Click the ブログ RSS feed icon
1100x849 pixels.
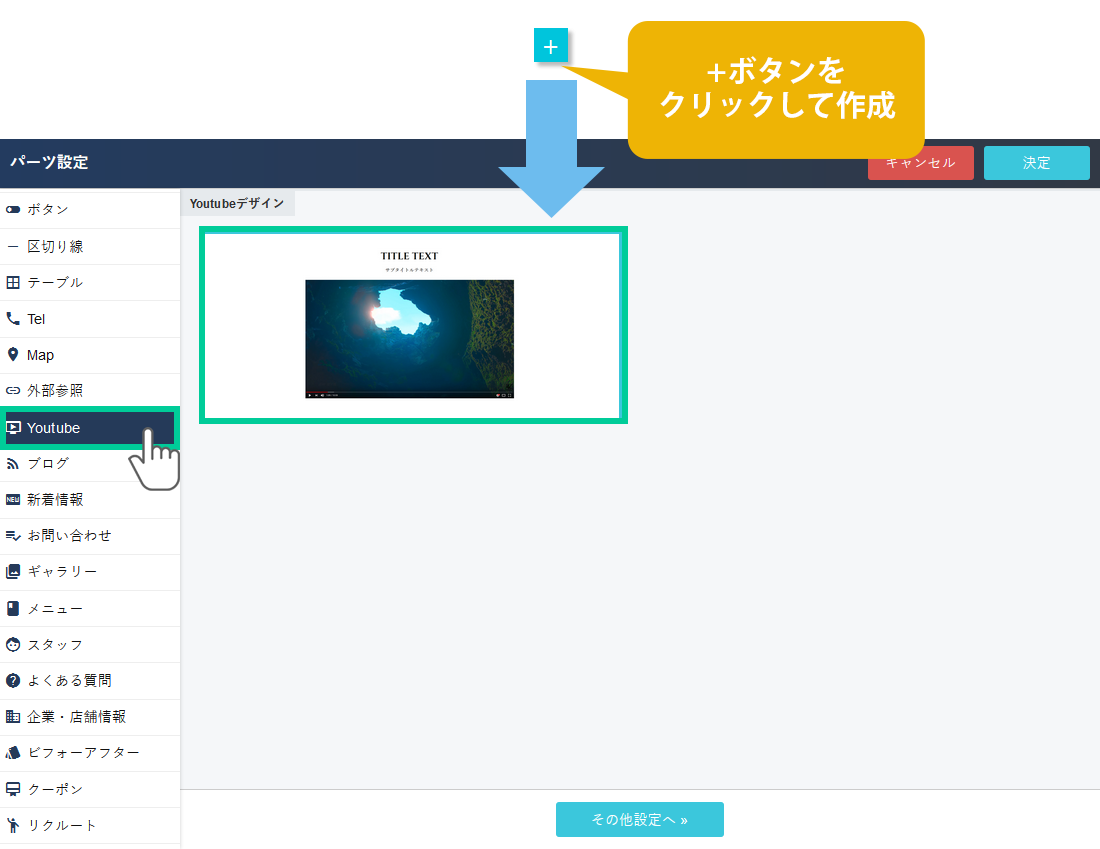coord(13,463)
